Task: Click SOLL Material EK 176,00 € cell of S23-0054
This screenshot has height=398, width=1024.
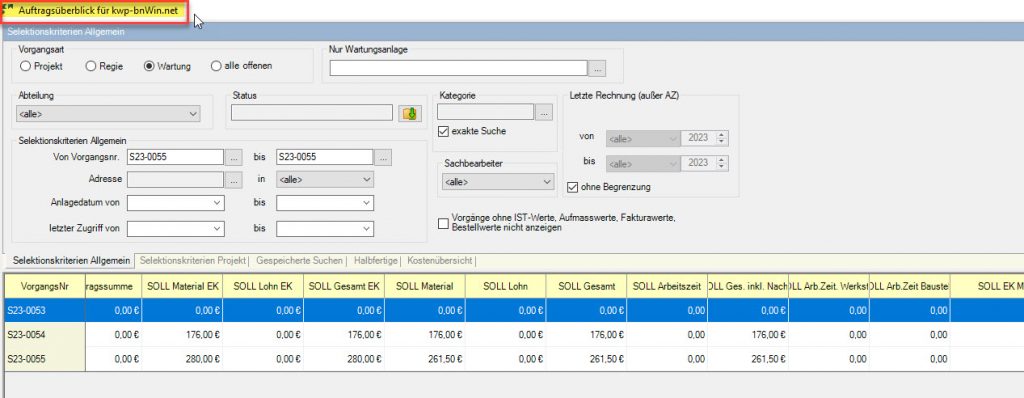Action: [x=182, y=335]
